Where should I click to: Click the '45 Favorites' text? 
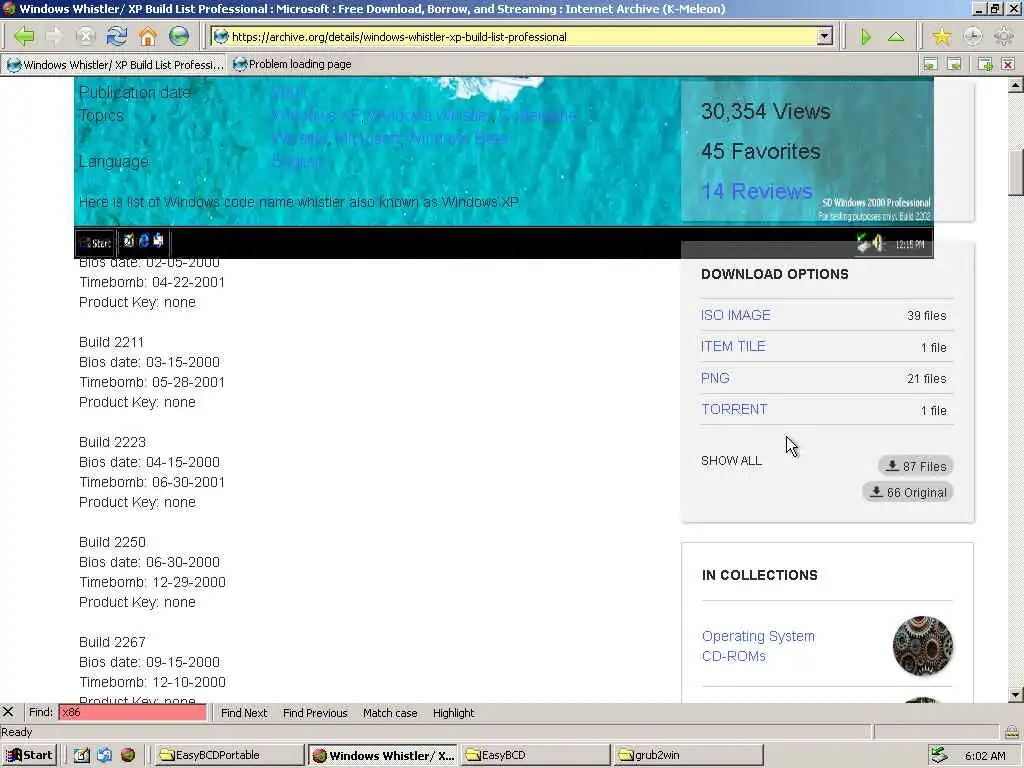760,152
